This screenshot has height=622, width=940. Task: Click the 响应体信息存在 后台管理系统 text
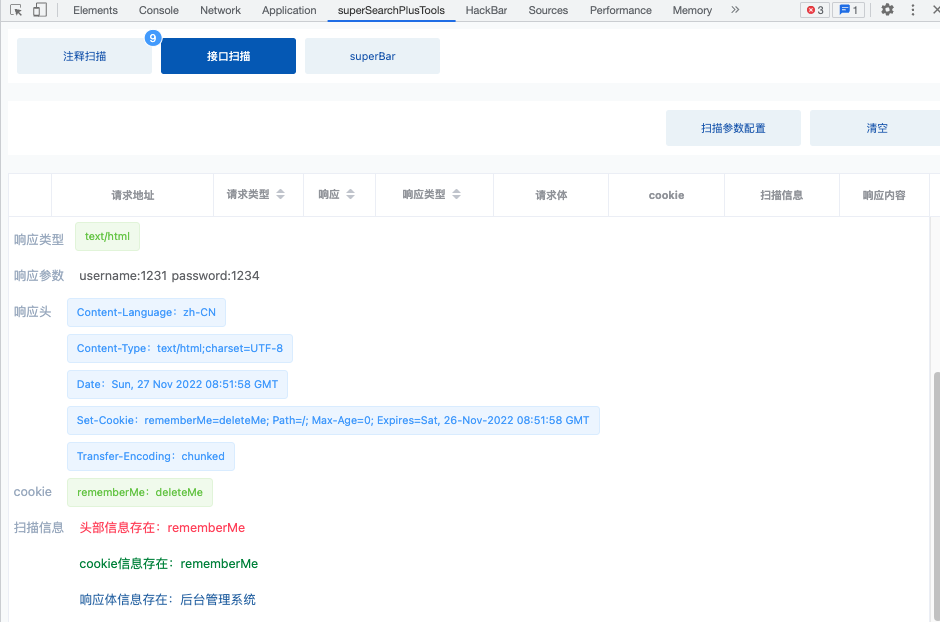(x=167, y=600)
